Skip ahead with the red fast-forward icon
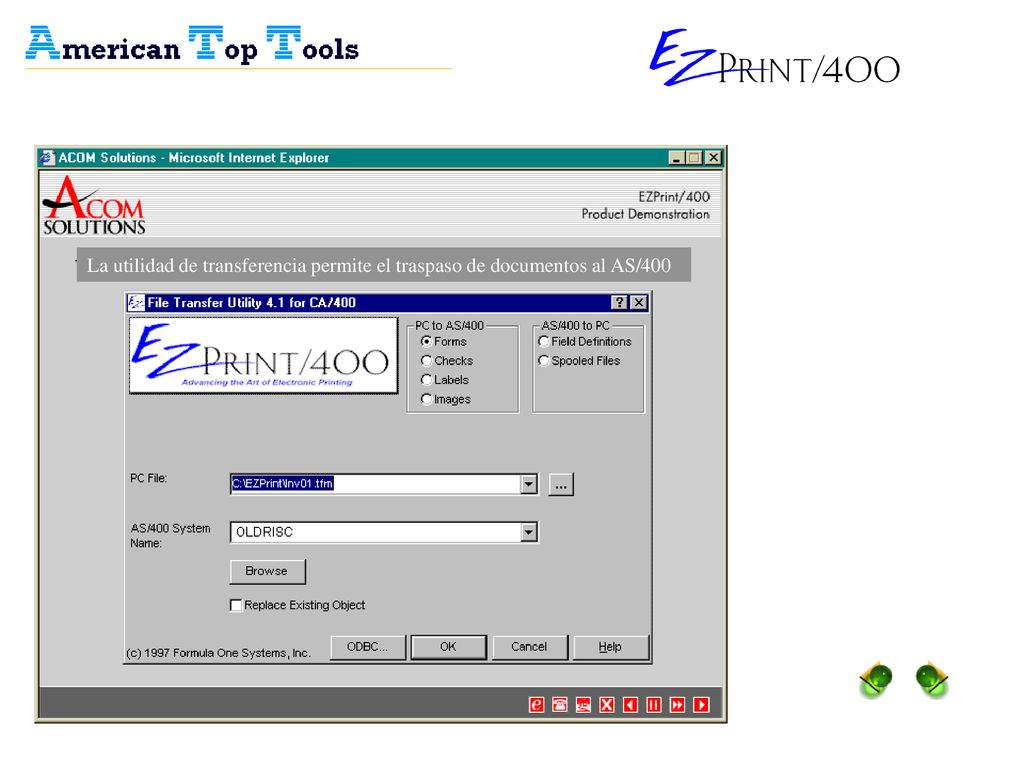This screenshot has height=768, width=1024. [678, 705]
